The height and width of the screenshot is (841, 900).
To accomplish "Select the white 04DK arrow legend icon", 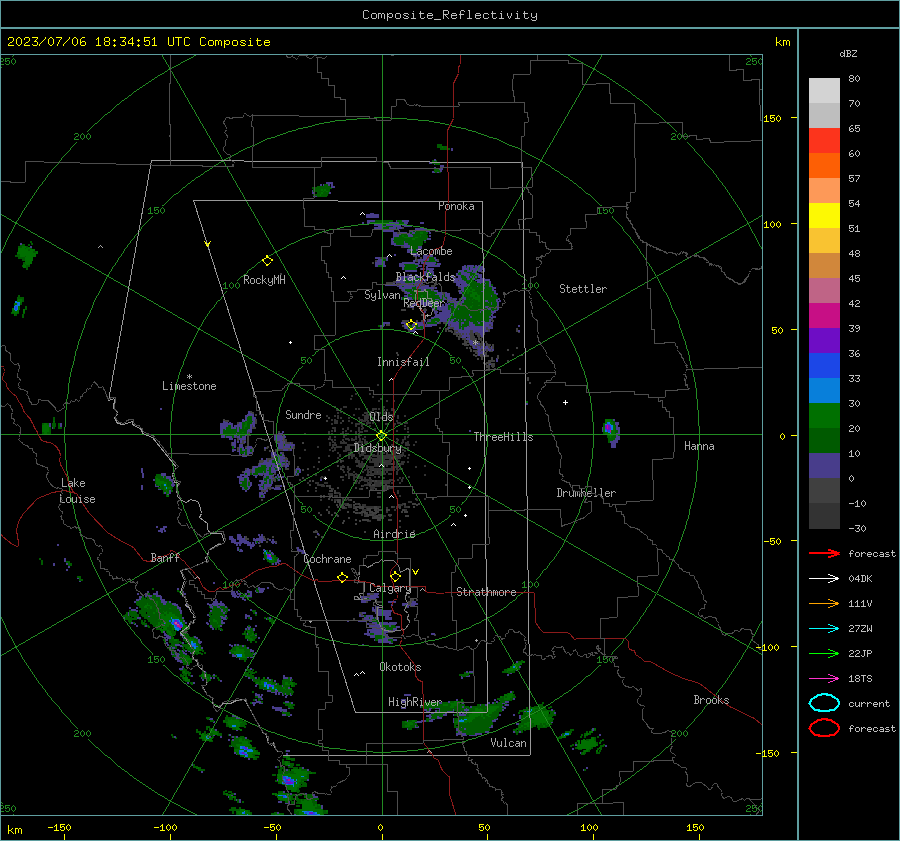I will click(824, 579).
